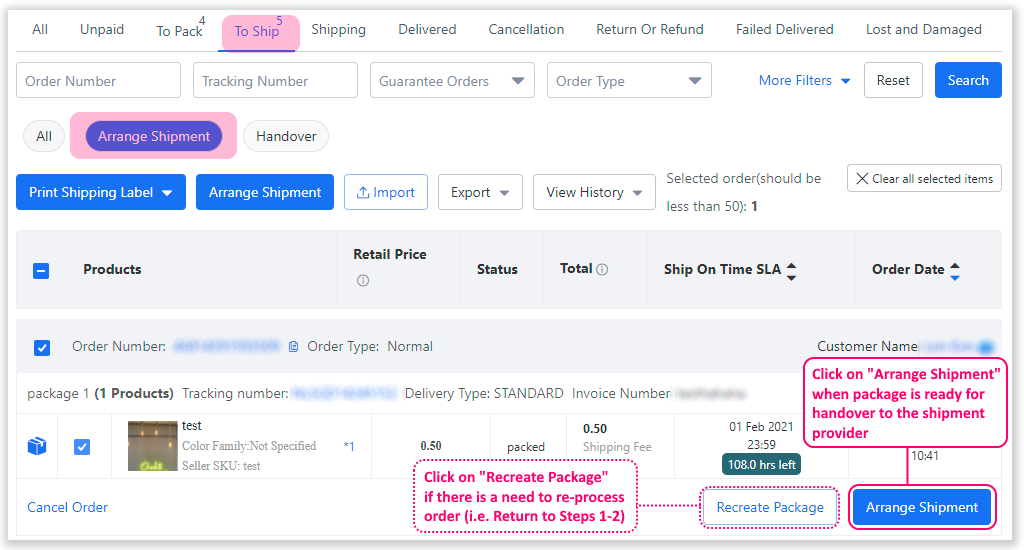Copy the order number icon
The height and width of the screenshot is (550, 1024).
click(293, 347)
